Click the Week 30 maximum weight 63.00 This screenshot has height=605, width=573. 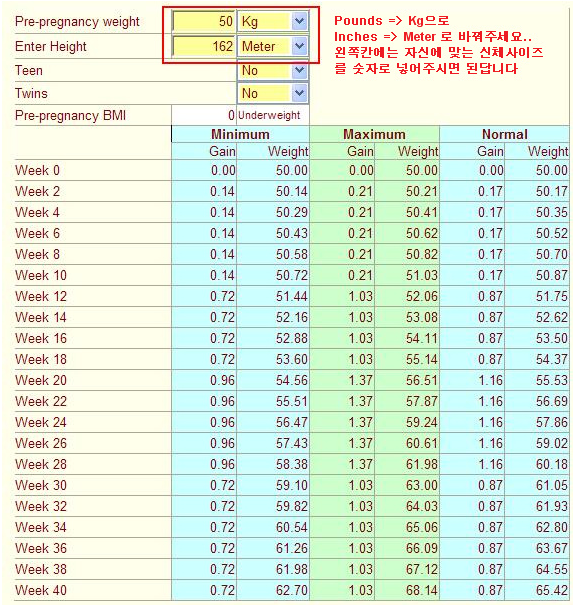(x=422, y=485)
